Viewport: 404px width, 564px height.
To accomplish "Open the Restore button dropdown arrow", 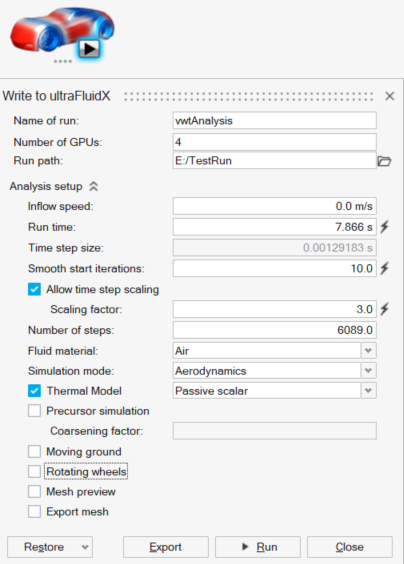I will pos(85,547).
